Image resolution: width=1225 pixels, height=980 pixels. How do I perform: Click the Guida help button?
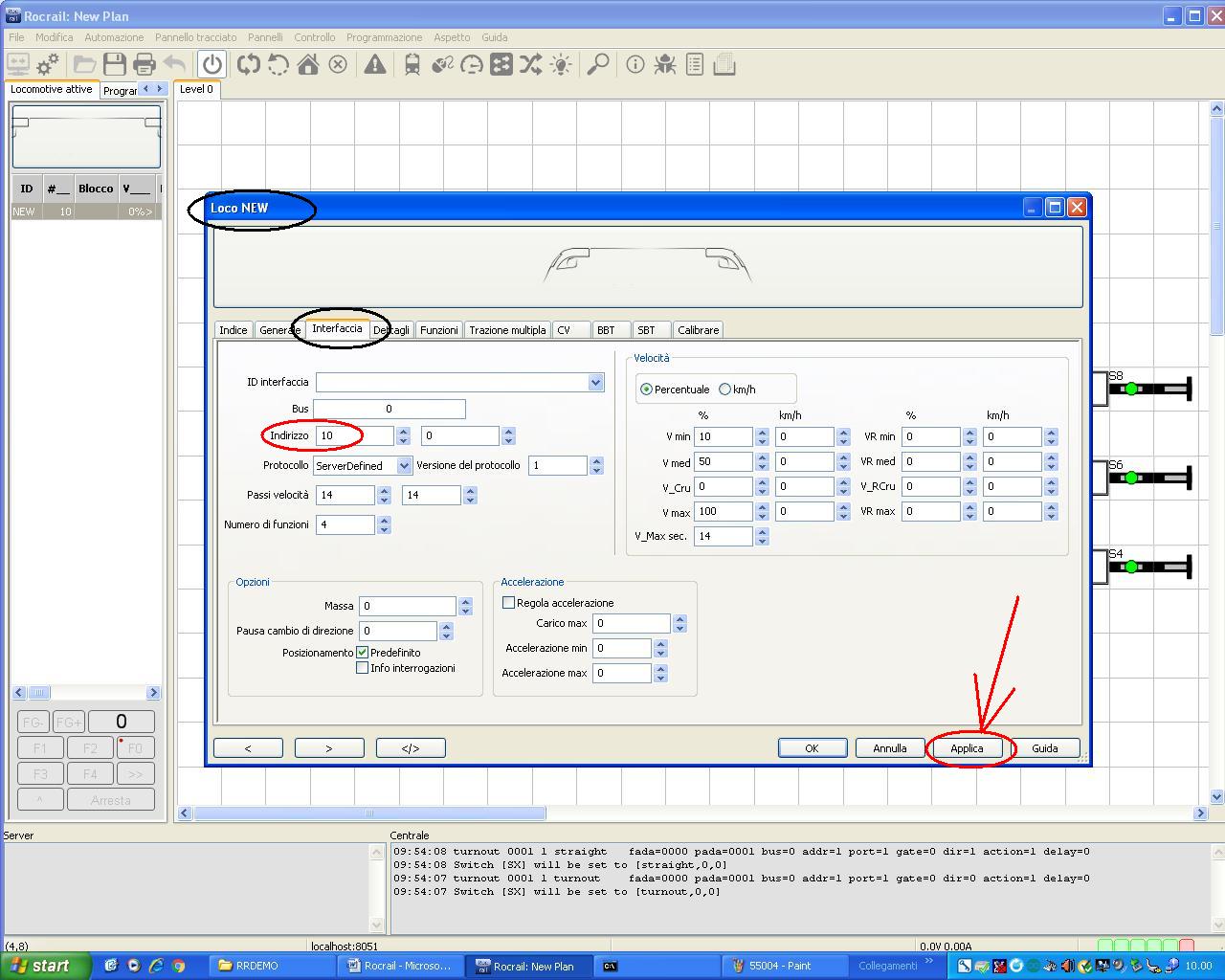pyautogui.click(x=1044, y=748)
